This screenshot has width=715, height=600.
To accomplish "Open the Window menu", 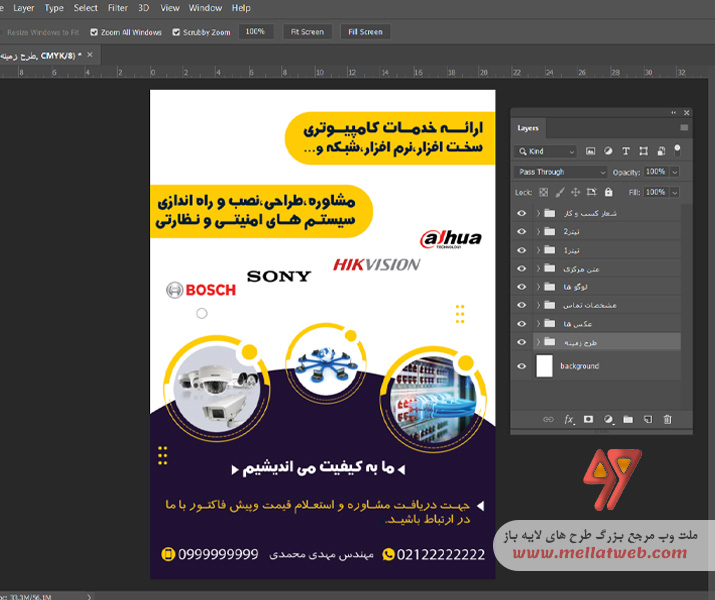I will tap(205, 8).
